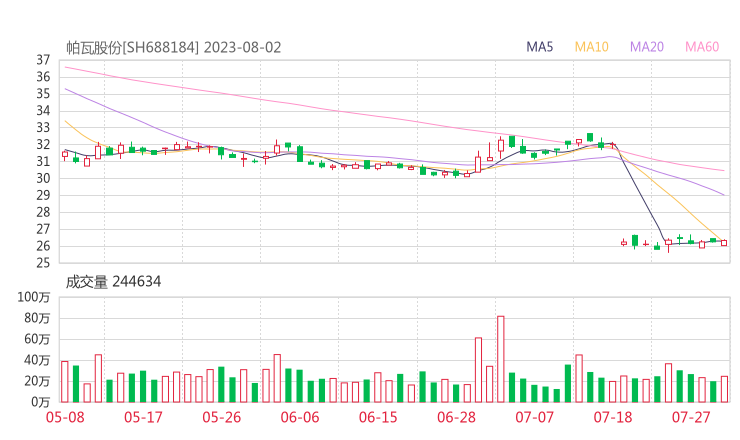
Task: Click the tallest volume bar above 80万
Action: 501,359
